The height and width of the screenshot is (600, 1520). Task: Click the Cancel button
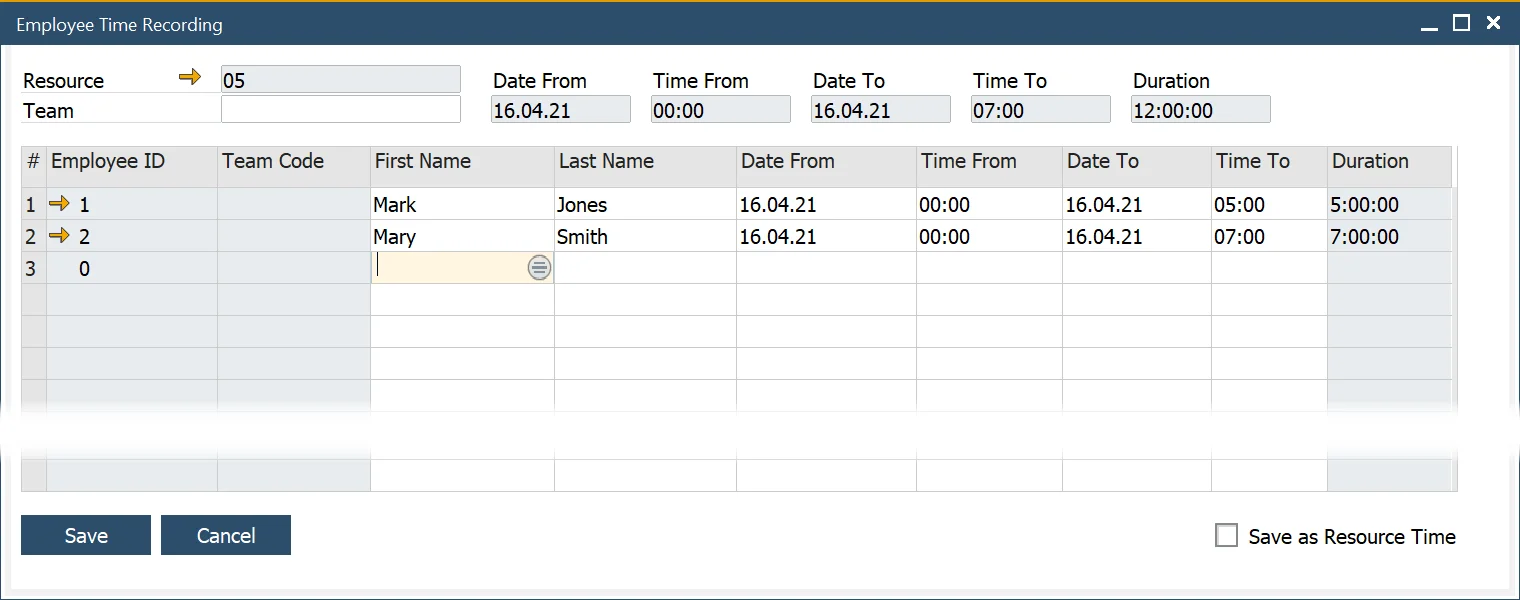pyautogui.click(x=225, y=535)
